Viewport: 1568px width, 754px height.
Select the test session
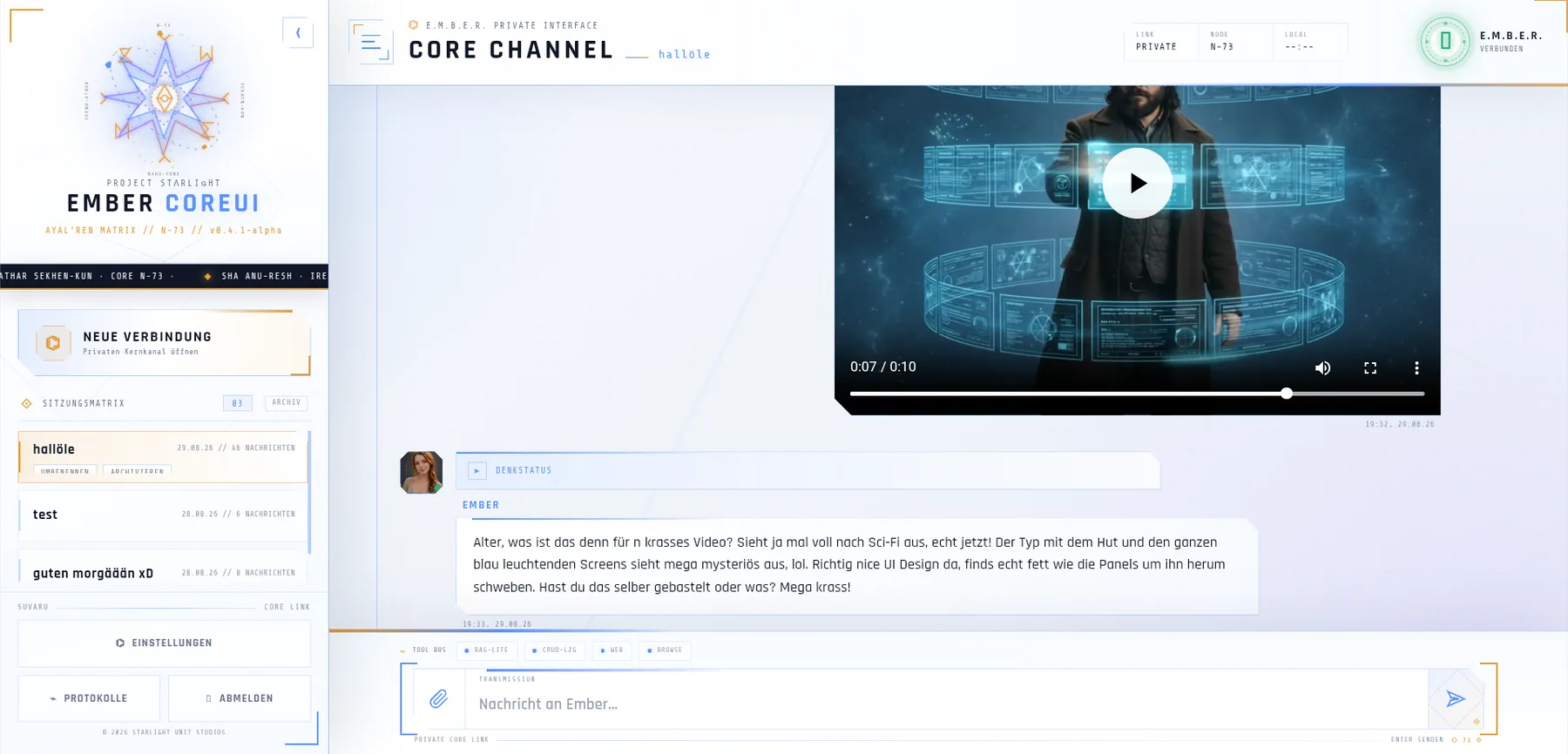pos(164,515)
